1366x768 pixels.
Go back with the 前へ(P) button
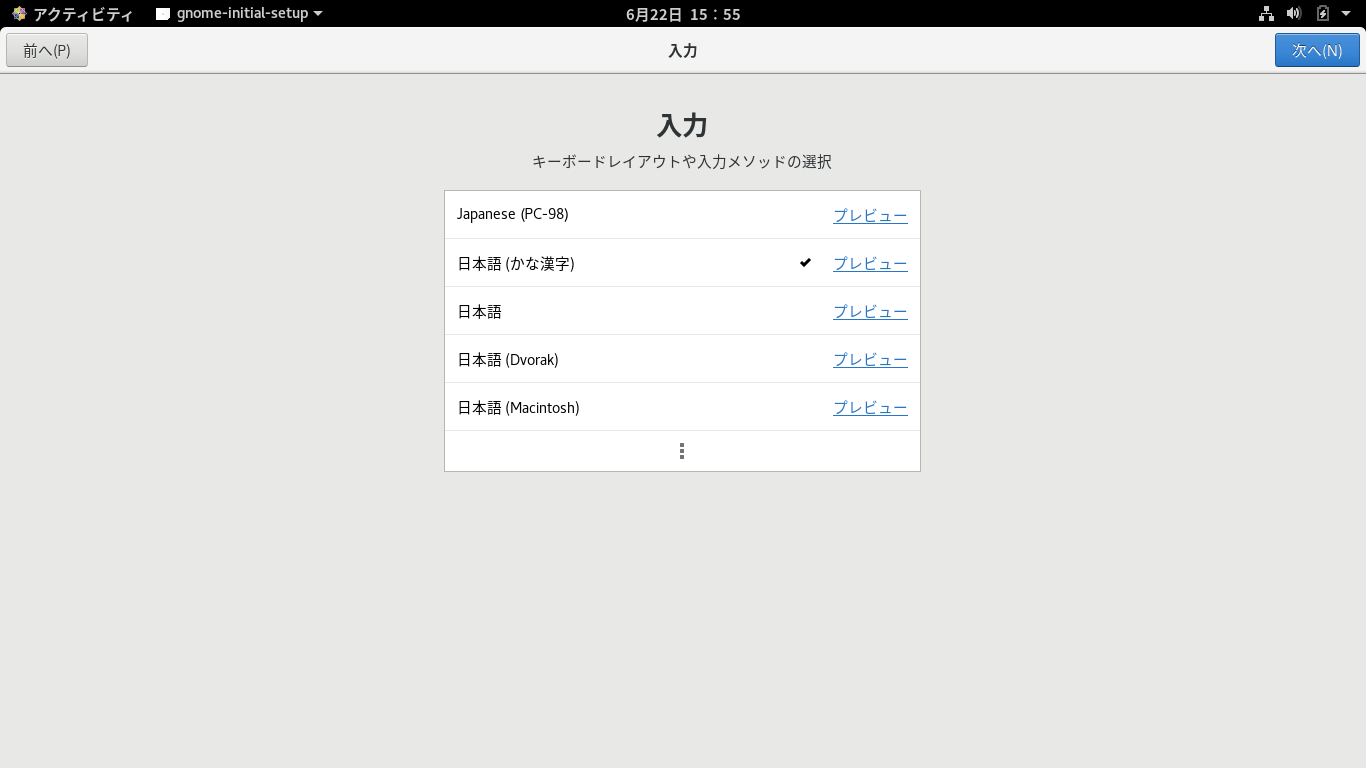(47, 50)
